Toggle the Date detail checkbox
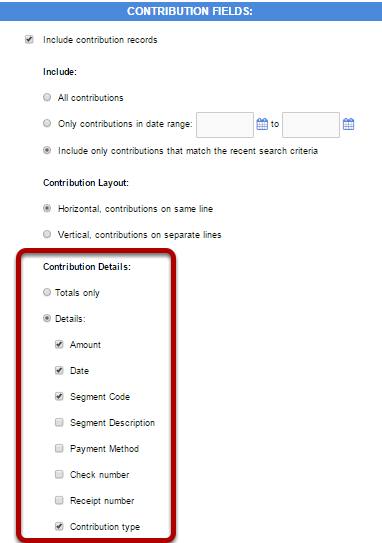This screenshot has height=543, width=382. pyautogui.click(x=59, y=370)
